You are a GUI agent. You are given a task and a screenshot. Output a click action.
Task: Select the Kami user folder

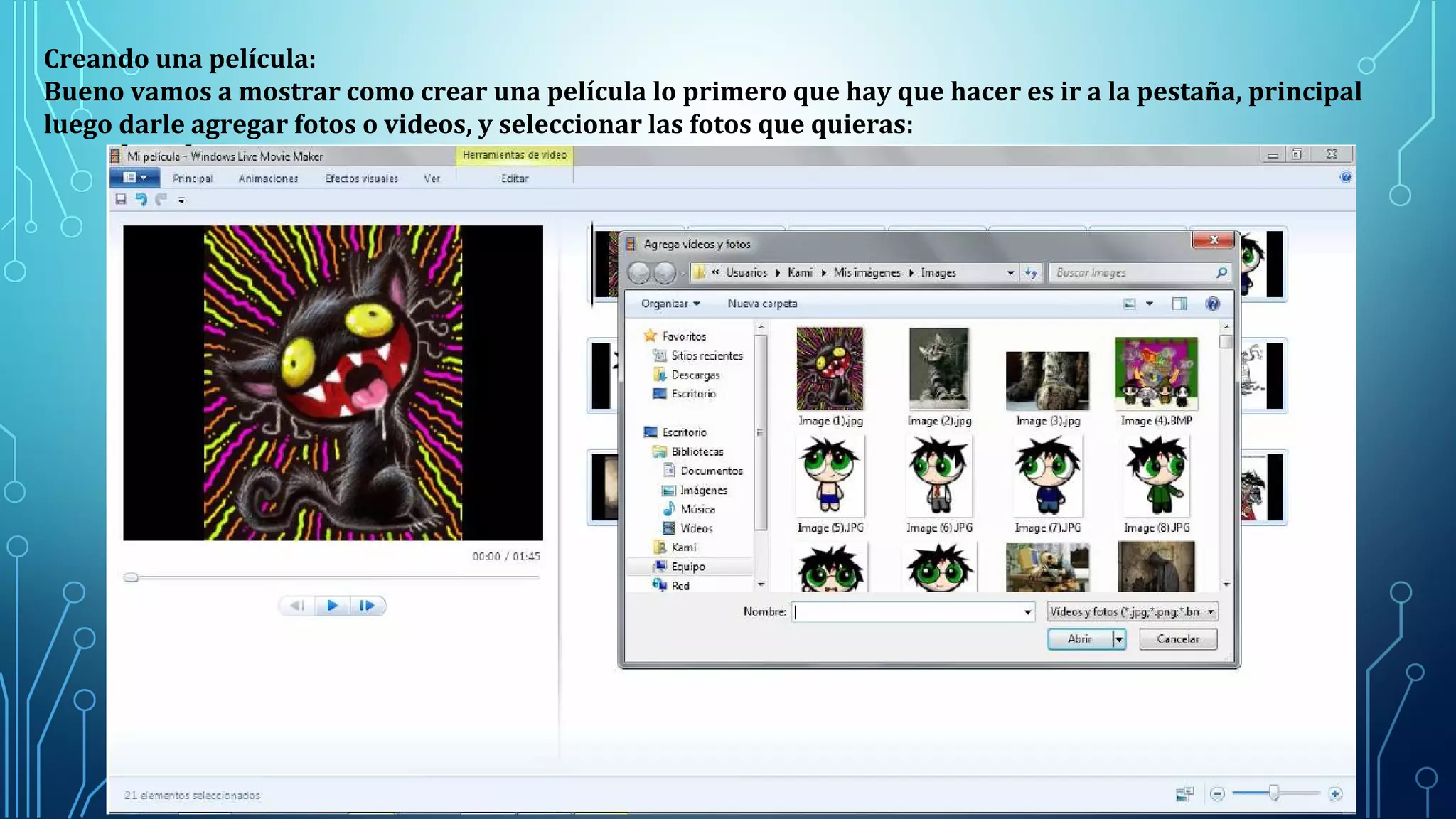tap(683, 547)
